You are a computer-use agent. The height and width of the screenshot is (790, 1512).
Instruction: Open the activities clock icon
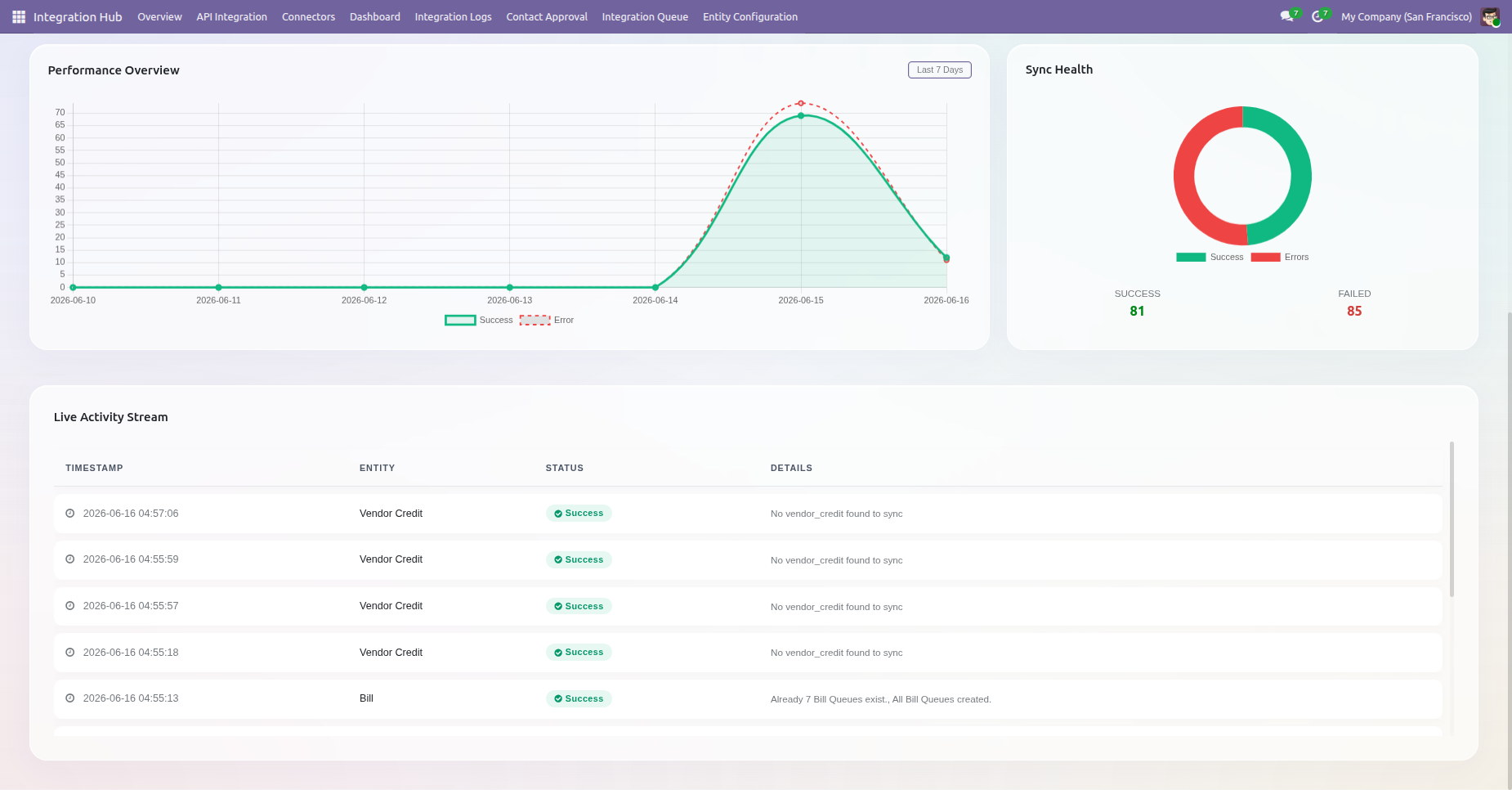pyautogui.click(x=1317, y=16)
